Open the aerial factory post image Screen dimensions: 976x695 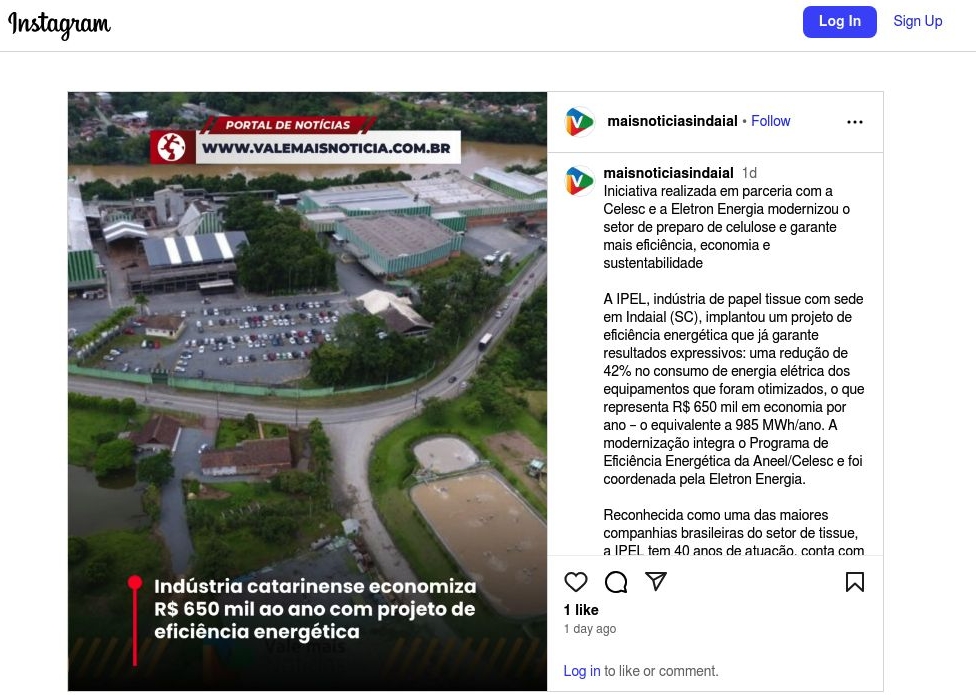pyautogui.click(x=307, y=391)
